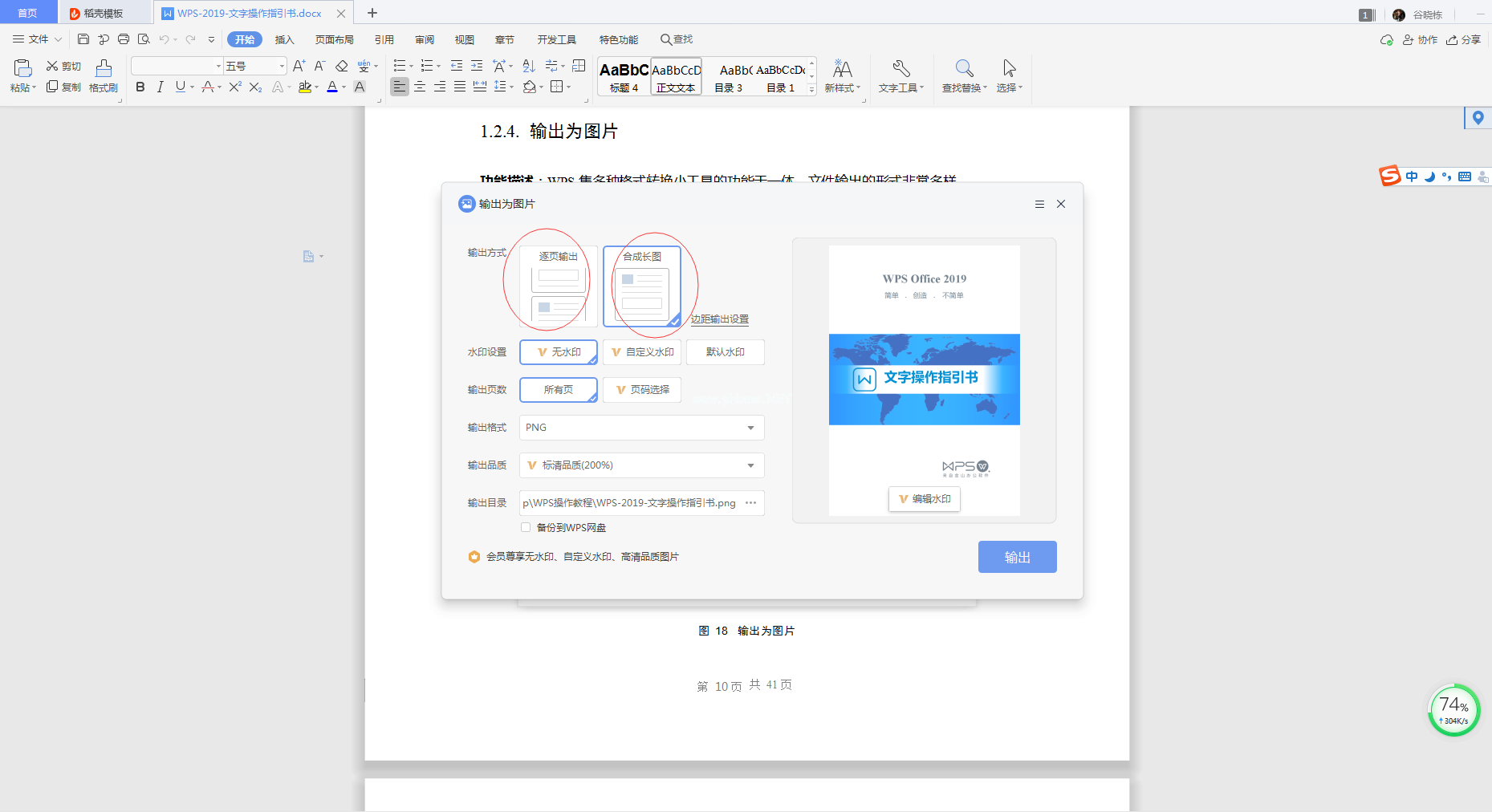Image resolution: width=1492 pixels, height=812 pixels.
Task: Click the Clear Formatting eraser icon
Action: 342,66
